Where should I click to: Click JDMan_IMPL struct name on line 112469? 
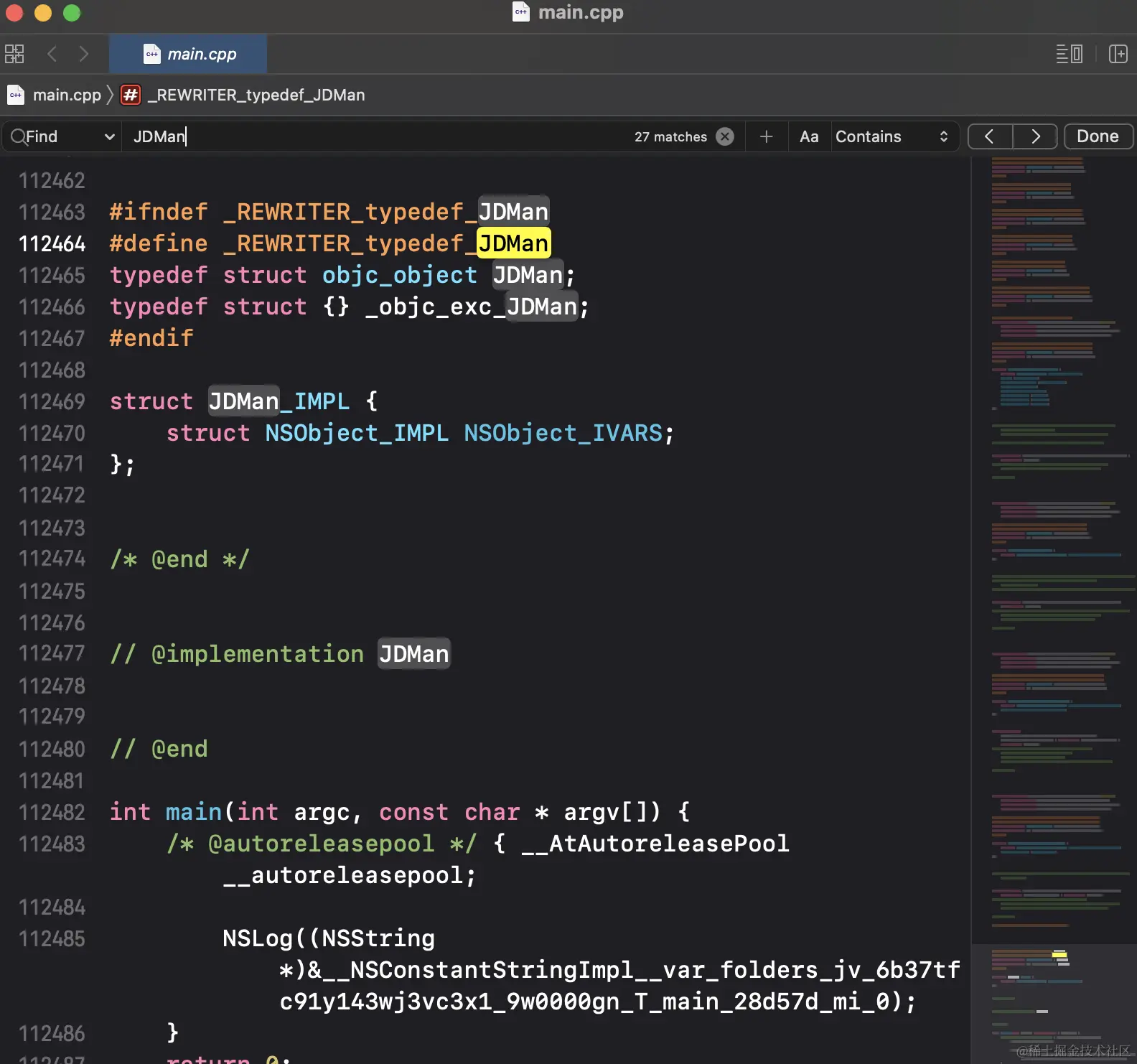tap(279, 401)
